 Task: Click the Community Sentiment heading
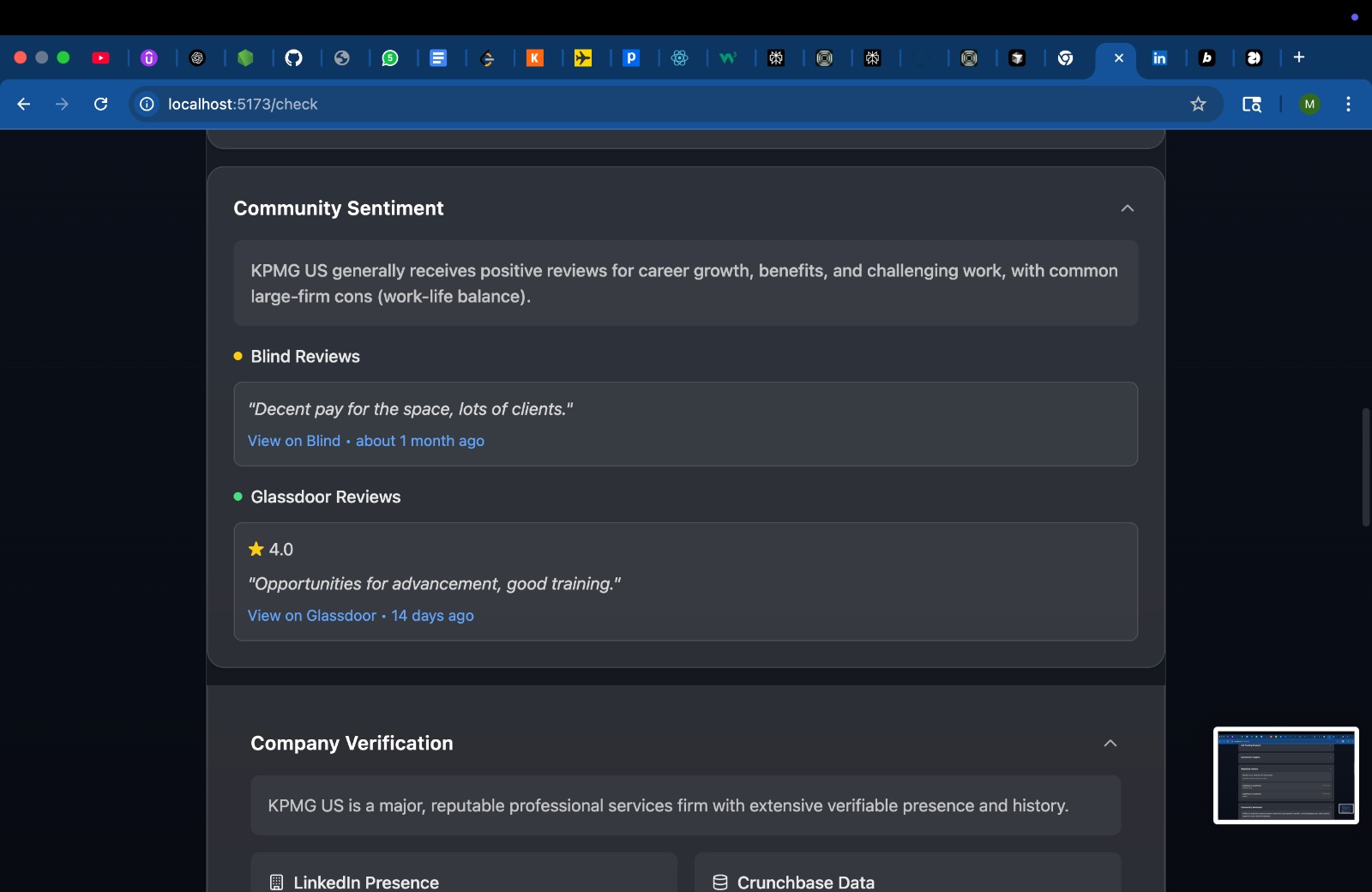pyautogui.click(x=339, y=208)
